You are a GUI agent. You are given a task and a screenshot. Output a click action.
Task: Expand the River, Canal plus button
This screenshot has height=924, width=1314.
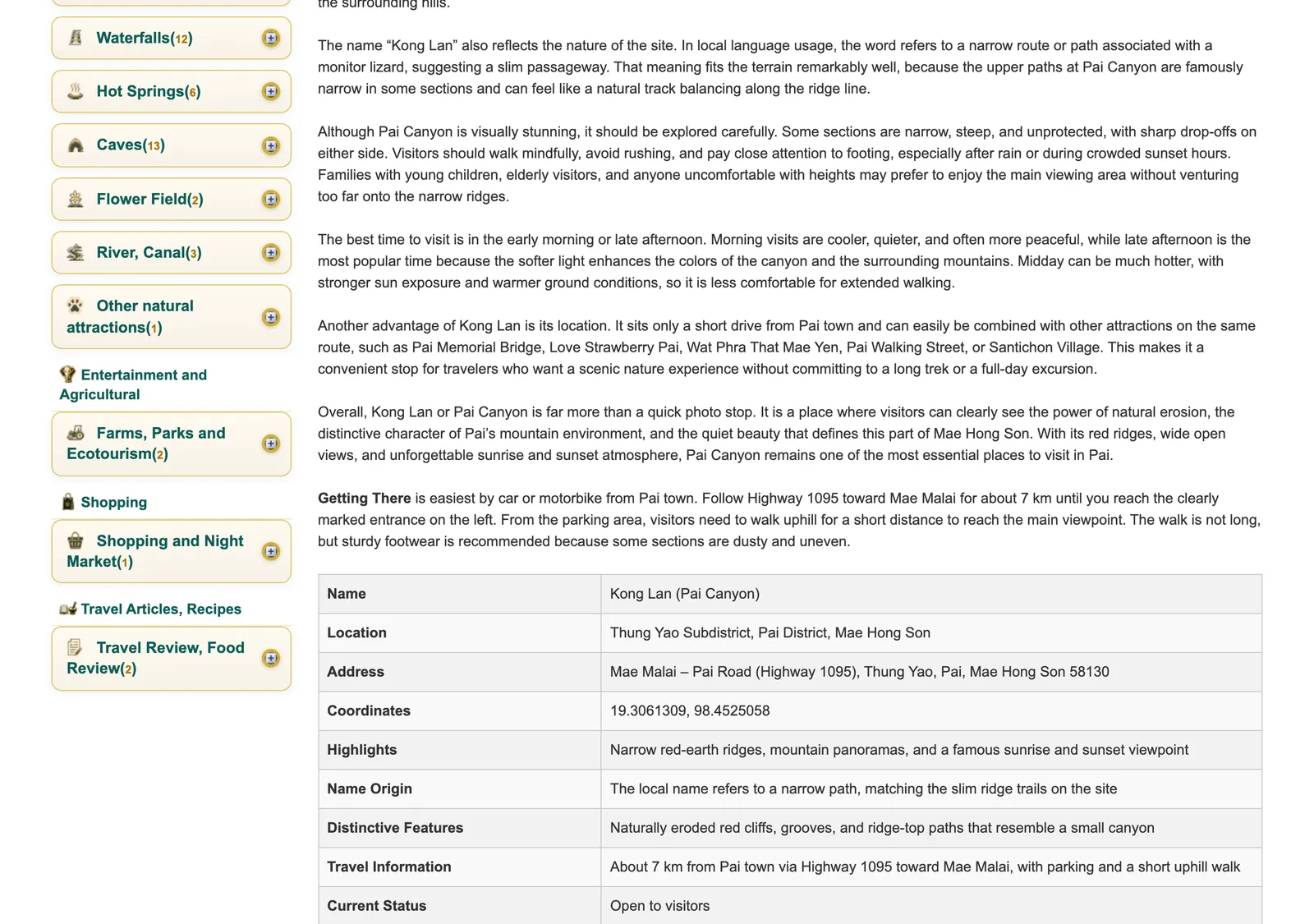271,252
